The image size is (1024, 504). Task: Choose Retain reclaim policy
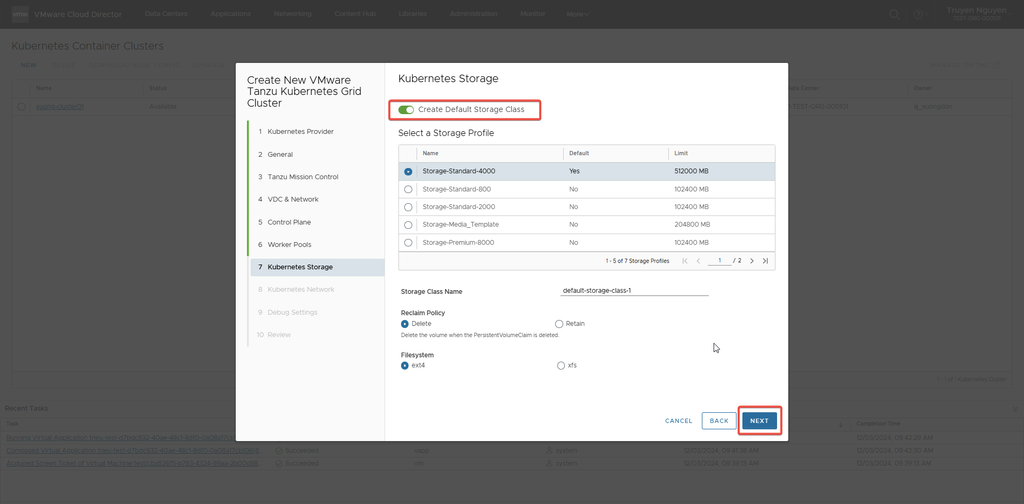pos(559,324)
